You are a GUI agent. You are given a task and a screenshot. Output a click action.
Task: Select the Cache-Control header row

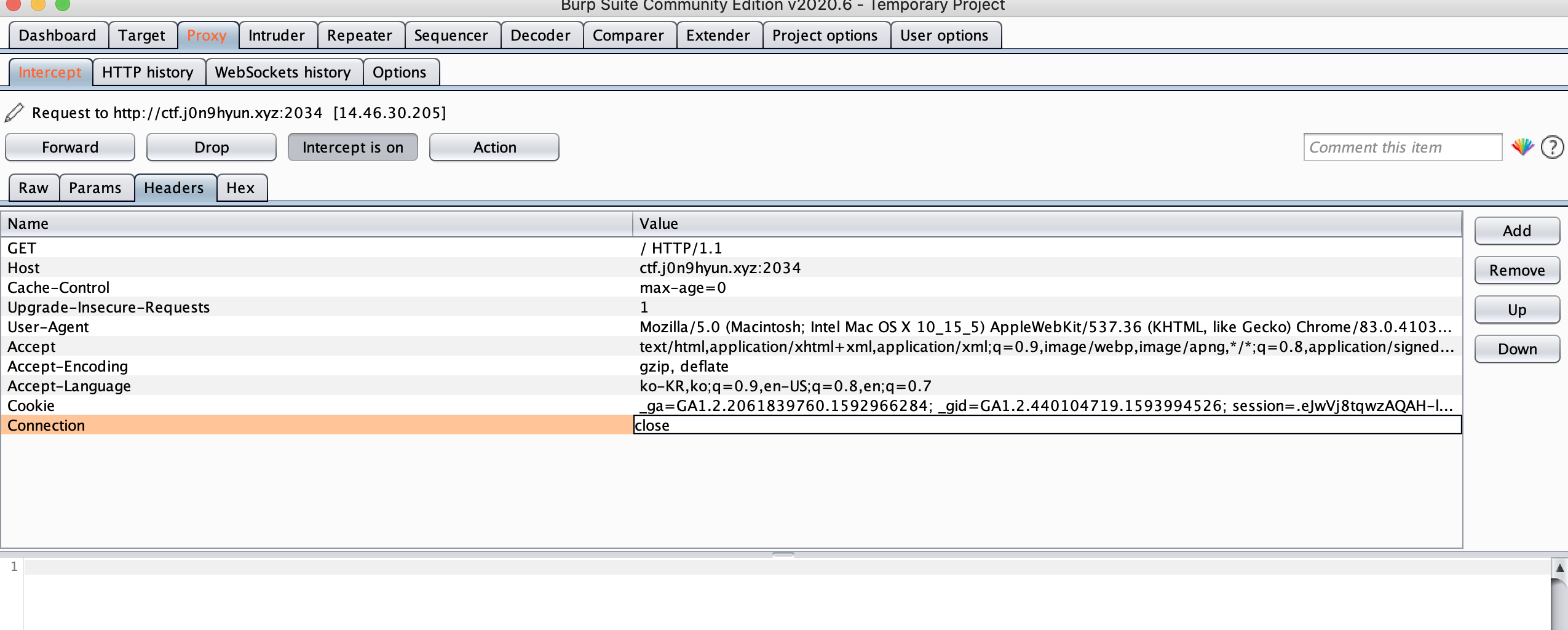[731, 287]
